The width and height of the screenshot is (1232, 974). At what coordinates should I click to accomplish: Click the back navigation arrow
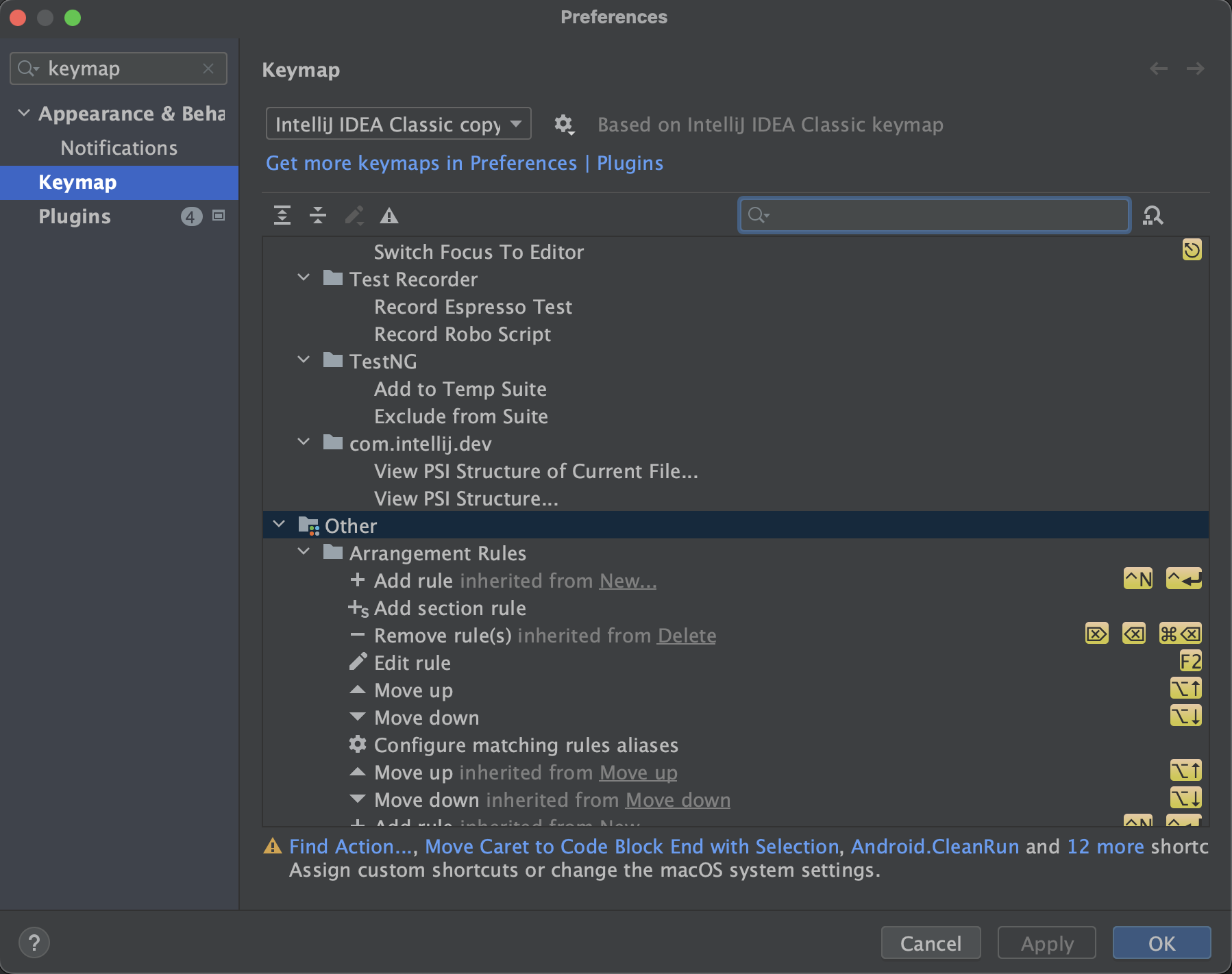coord(1159,68)
